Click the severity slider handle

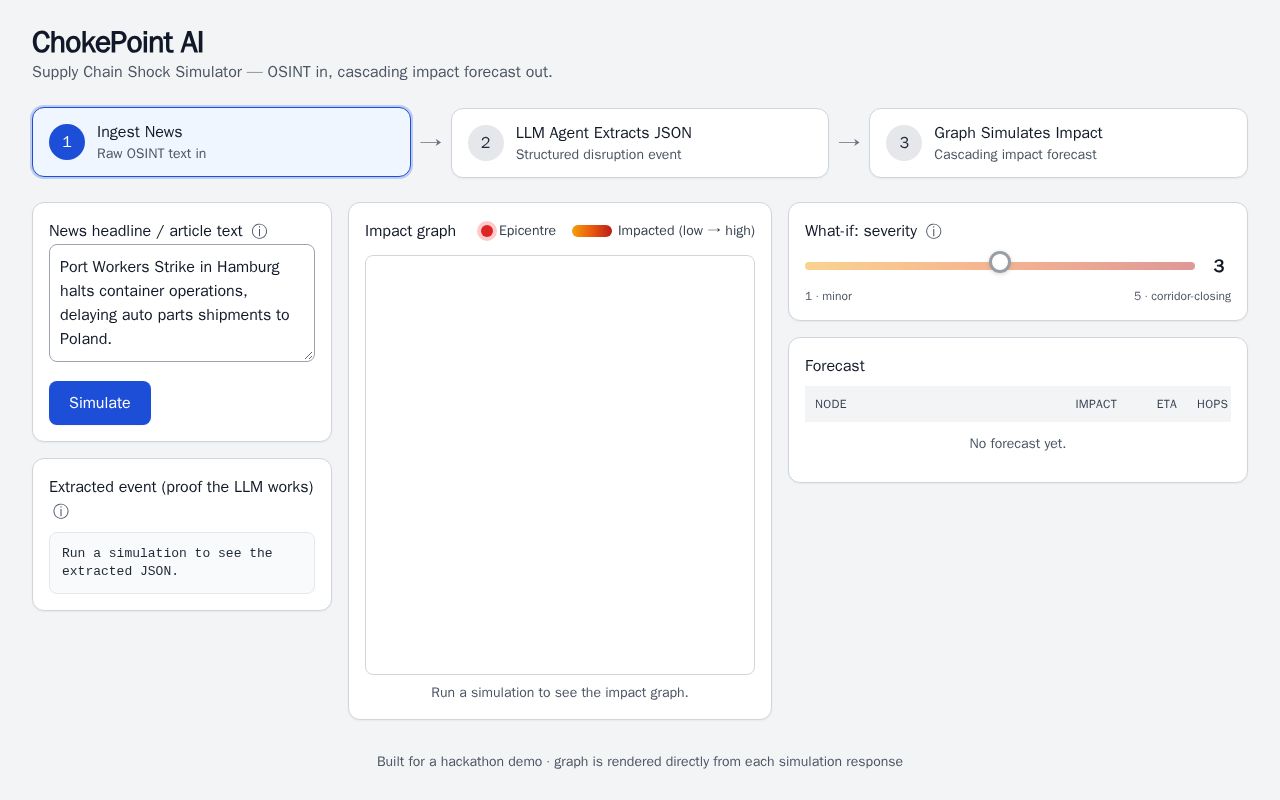1000,262
